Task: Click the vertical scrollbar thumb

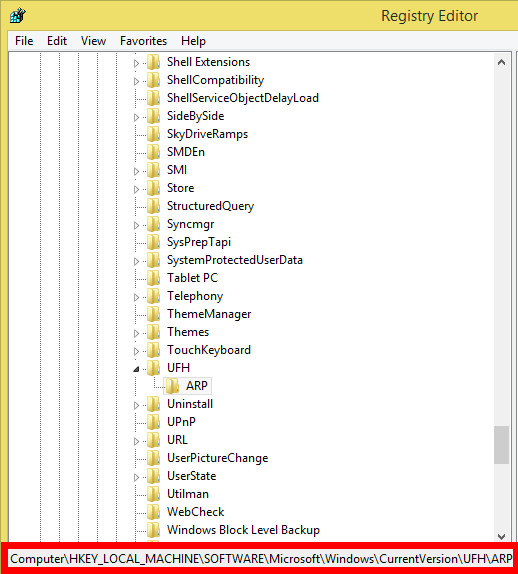Action: [501, 445]
